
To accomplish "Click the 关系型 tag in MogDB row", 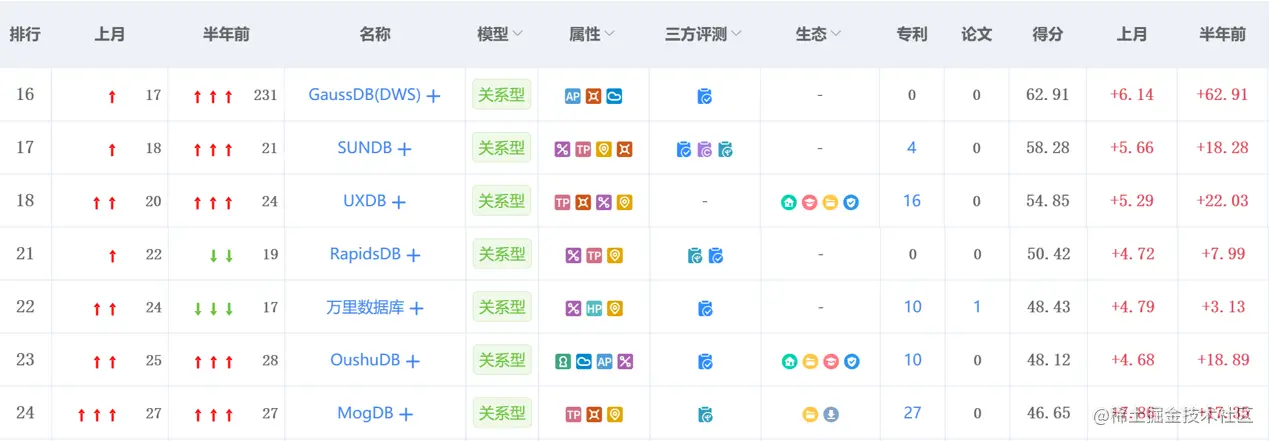I will point(501,413).
